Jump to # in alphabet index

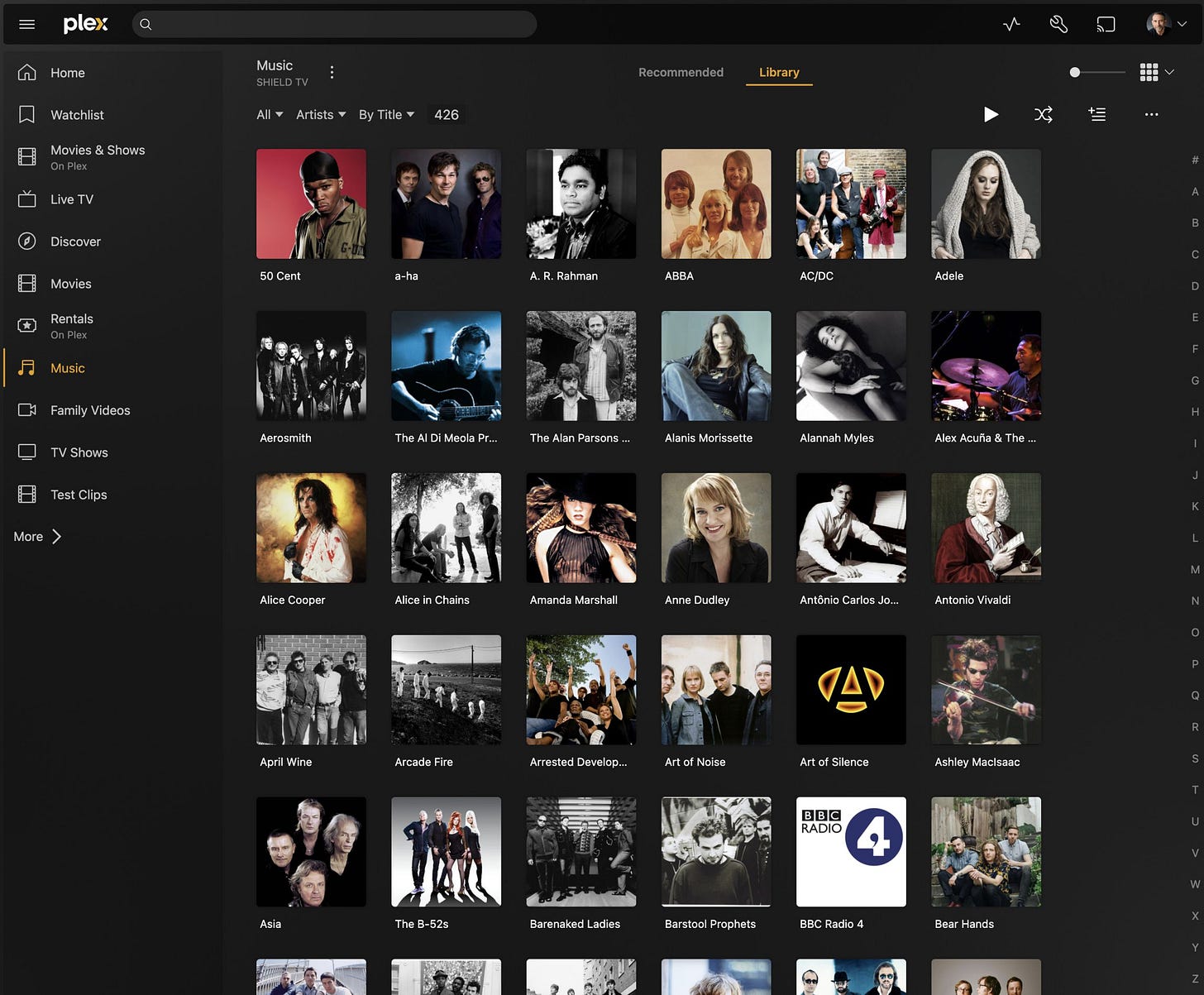pyautogui.click(x=1195, y=160)
